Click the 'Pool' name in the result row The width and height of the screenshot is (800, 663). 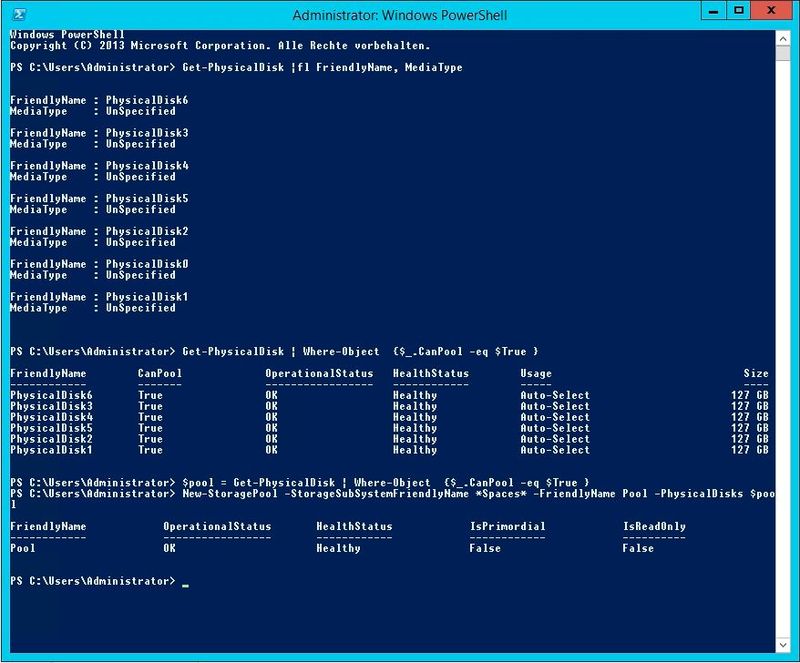coord(23,548)
